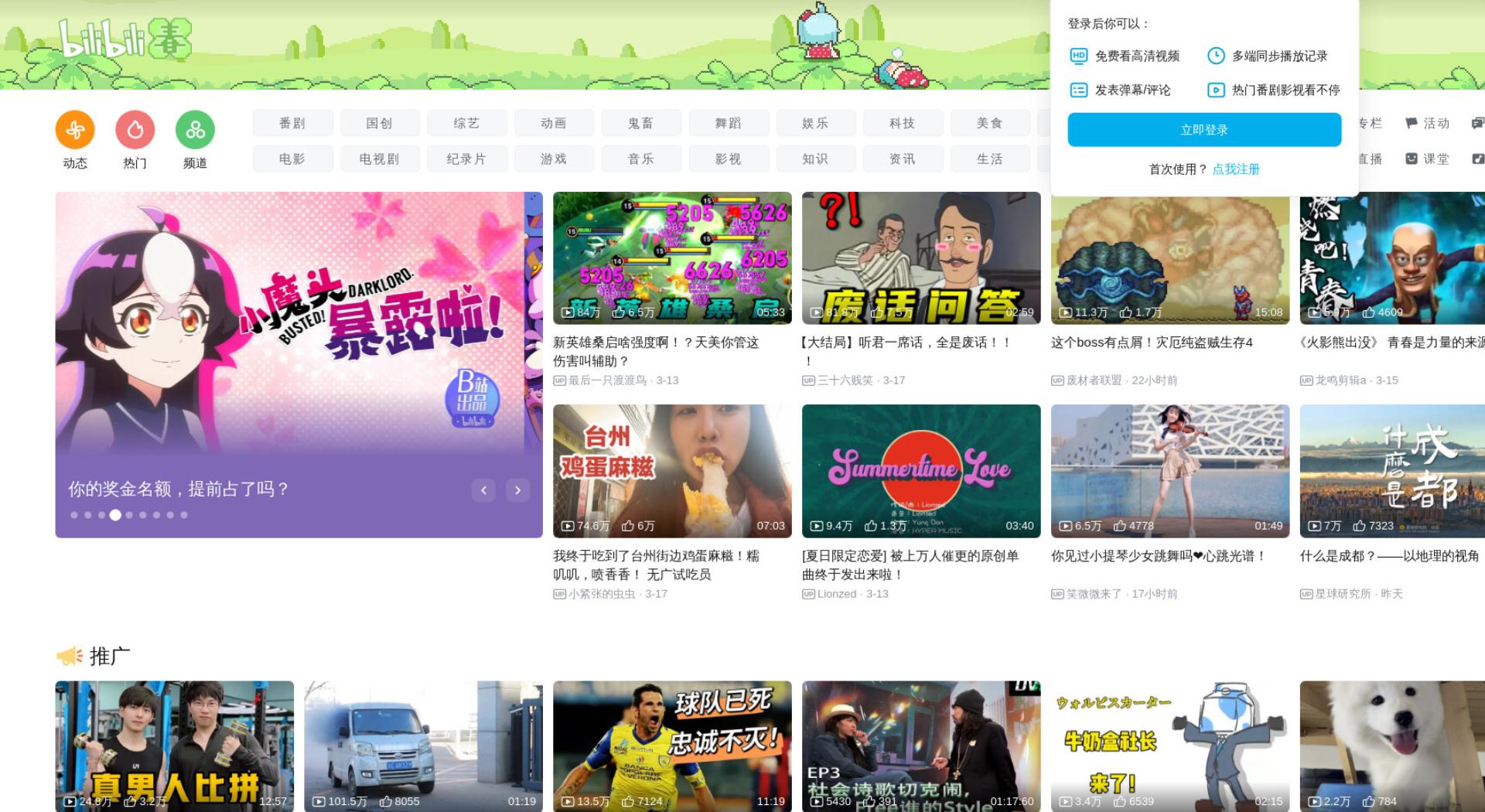Open the 灾厄纯盗贼 boss video thumbnail
Viewport: 1485px width, 812px height.
pyautogui.click(x=1170, y=258)
